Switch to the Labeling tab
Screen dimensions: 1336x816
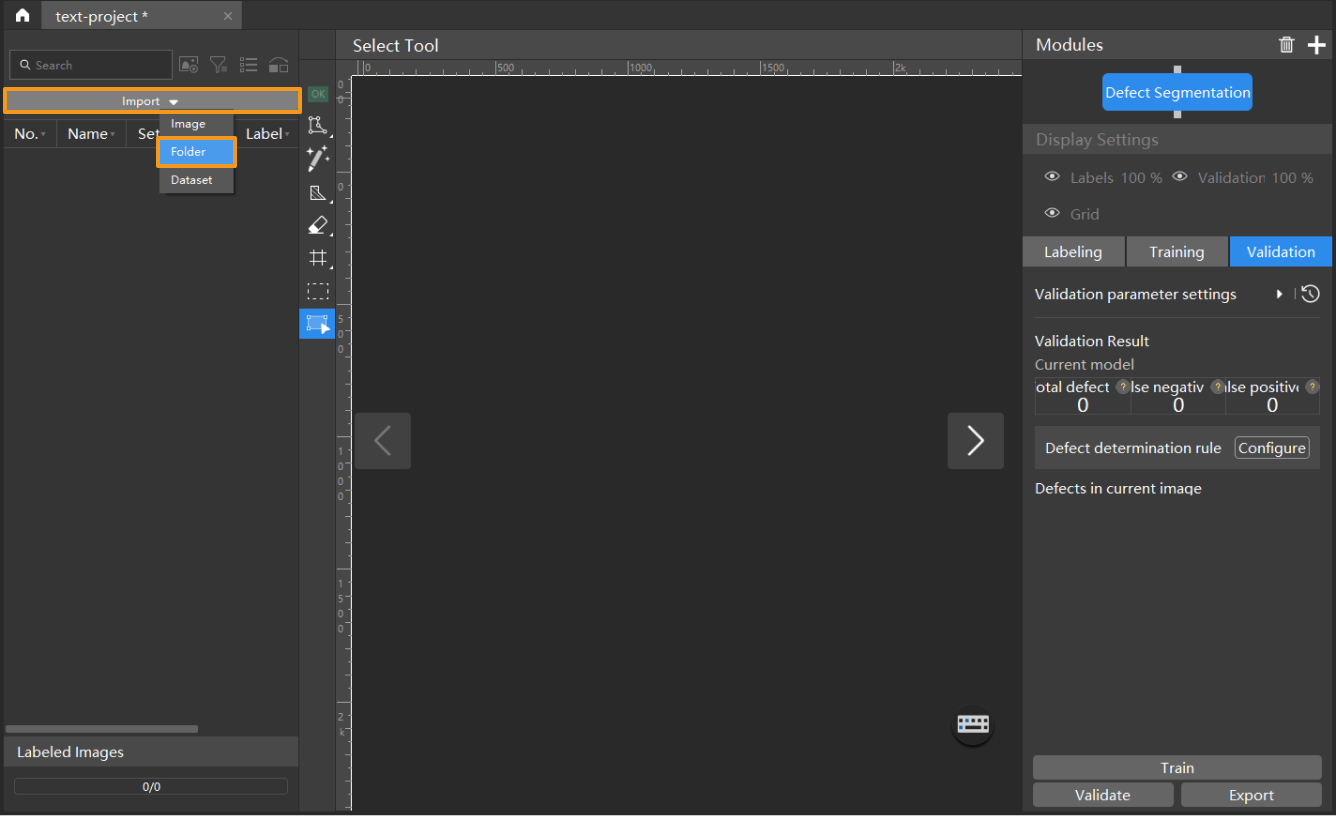click(1073, 252)
